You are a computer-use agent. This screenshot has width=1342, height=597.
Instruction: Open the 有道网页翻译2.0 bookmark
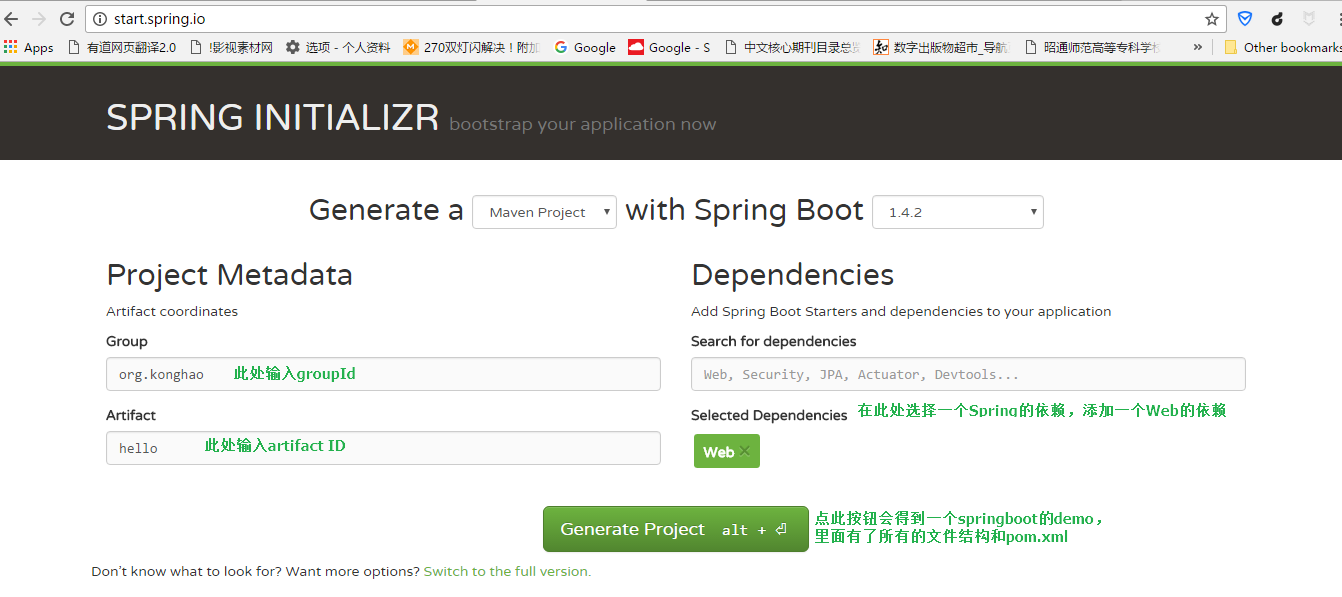pyautogui.click(x=121, y=47)
